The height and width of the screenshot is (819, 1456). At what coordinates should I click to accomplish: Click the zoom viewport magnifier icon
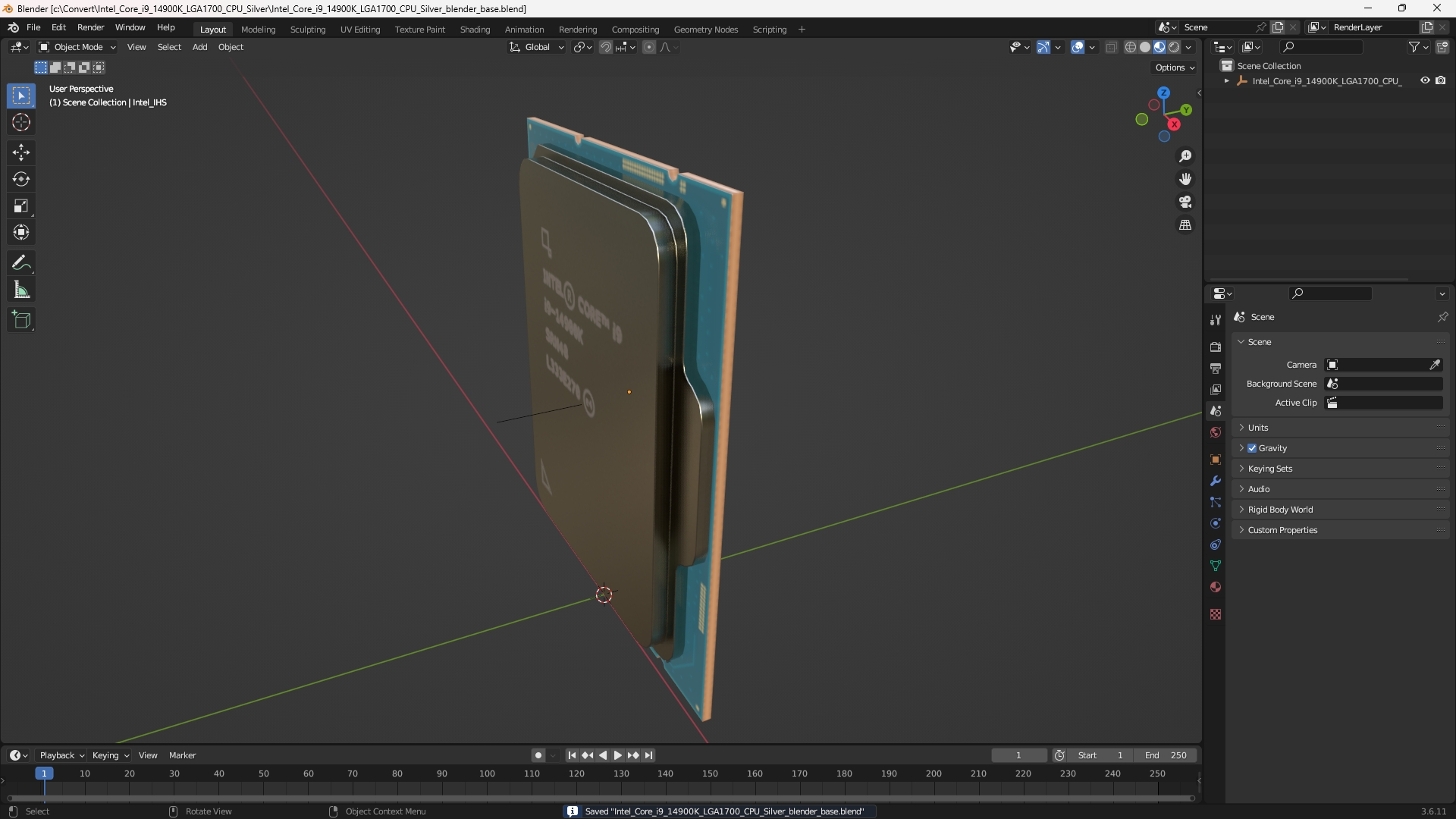(1185, 156)
